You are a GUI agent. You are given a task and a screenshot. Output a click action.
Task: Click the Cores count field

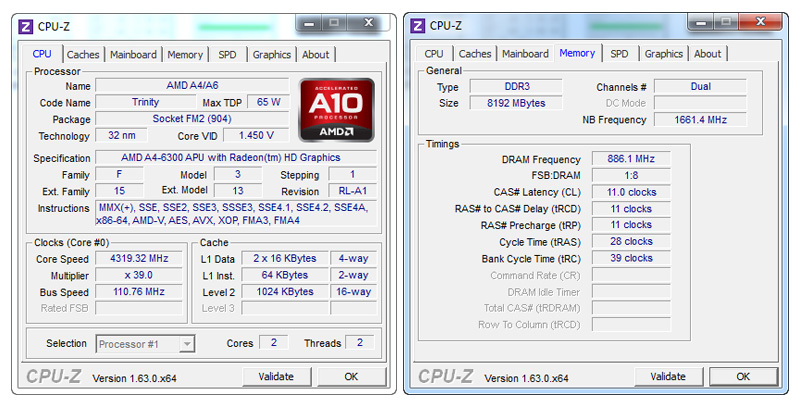coord(273,343)
